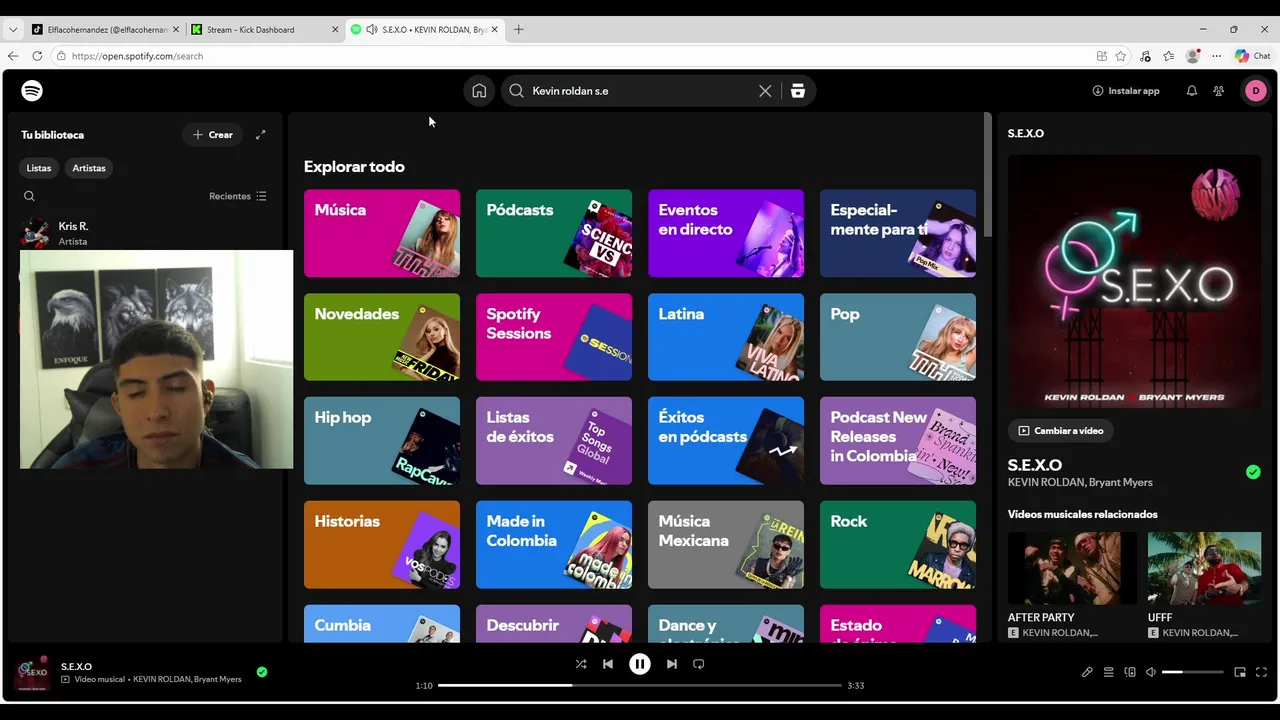Expand library with diagonal arrows icon
The image size is (1280, 720).
pyautogui.click(x=260, y=135)
